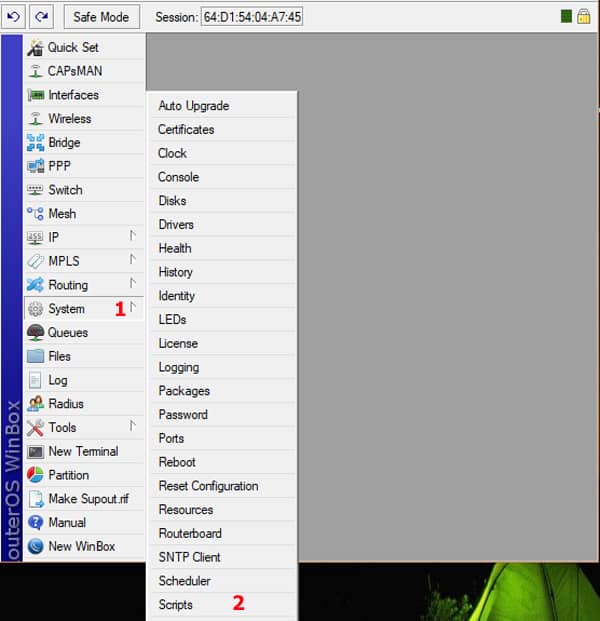Expand the MPLS submenu arrow
Viewport: 600px width, 621px height.
133,259
